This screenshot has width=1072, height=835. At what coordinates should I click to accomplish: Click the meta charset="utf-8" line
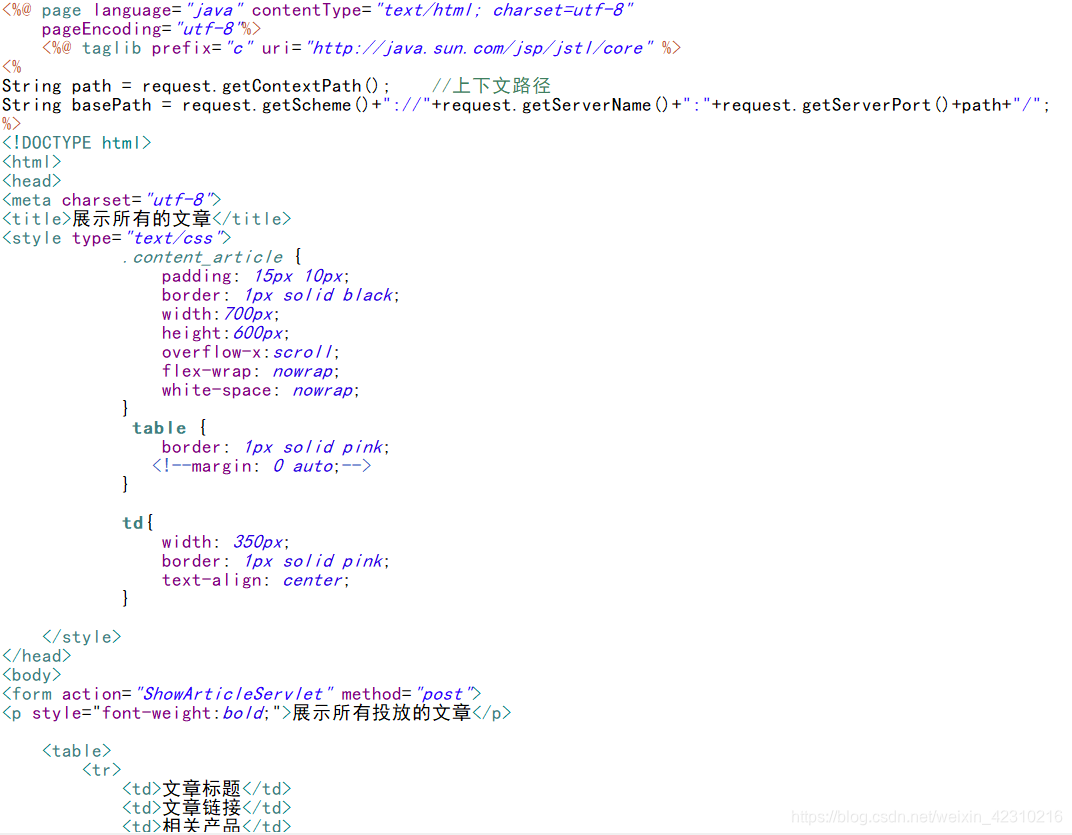pos(111,200)
